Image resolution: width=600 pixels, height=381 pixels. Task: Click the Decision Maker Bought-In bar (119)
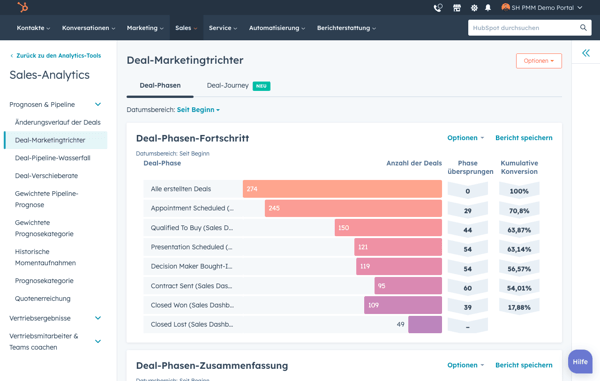point(399,266)
